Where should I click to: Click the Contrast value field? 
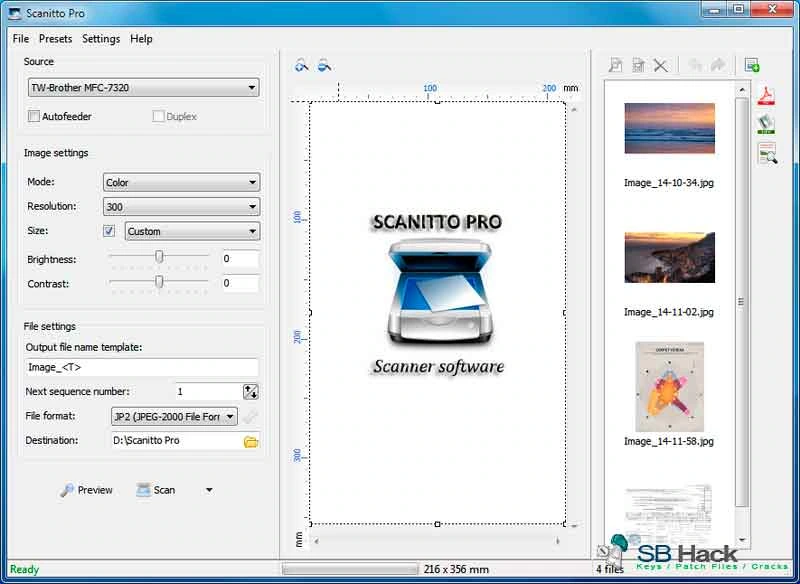(x=240, y=283)
